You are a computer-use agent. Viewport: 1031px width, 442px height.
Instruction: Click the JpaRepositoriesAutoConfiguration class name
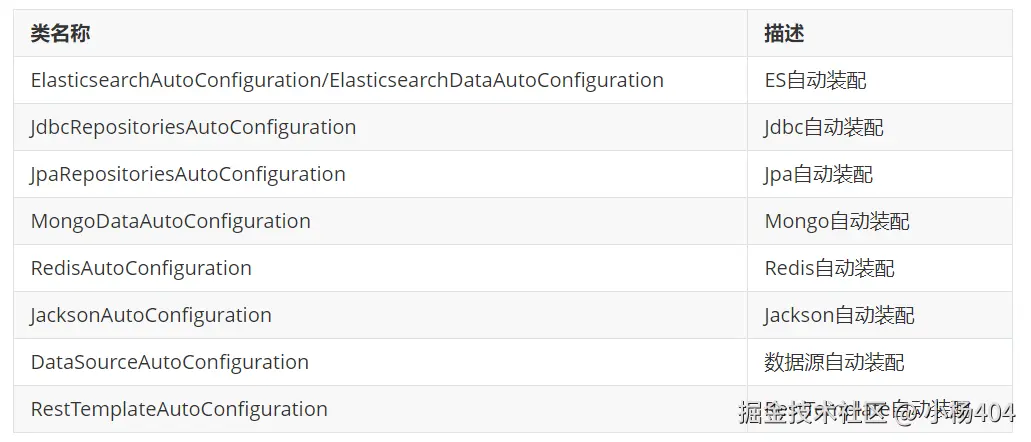pyautogui.click(x=188, y=174)
